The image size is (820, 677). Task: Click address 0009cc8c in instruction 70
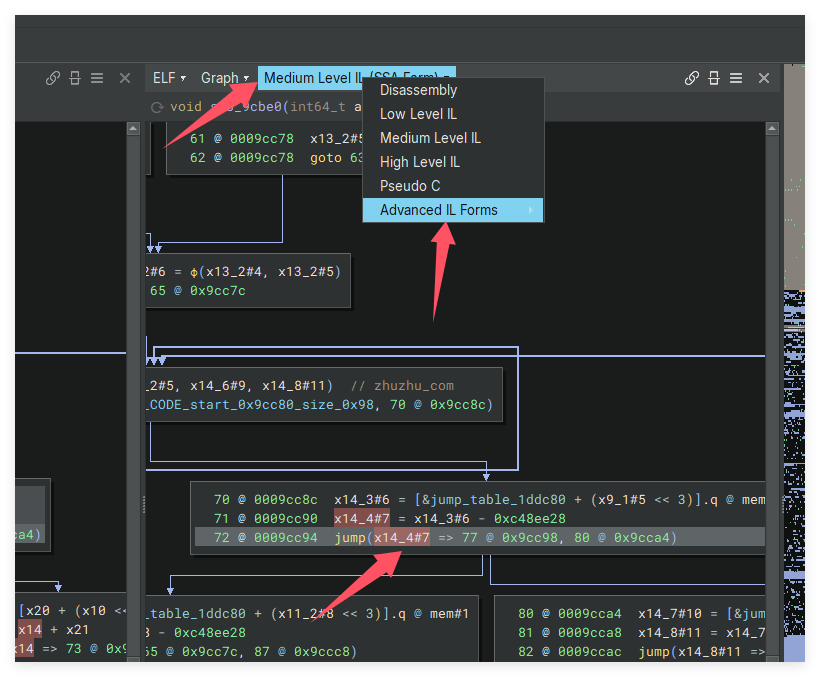pyautogui.click(x=286, y=500)
